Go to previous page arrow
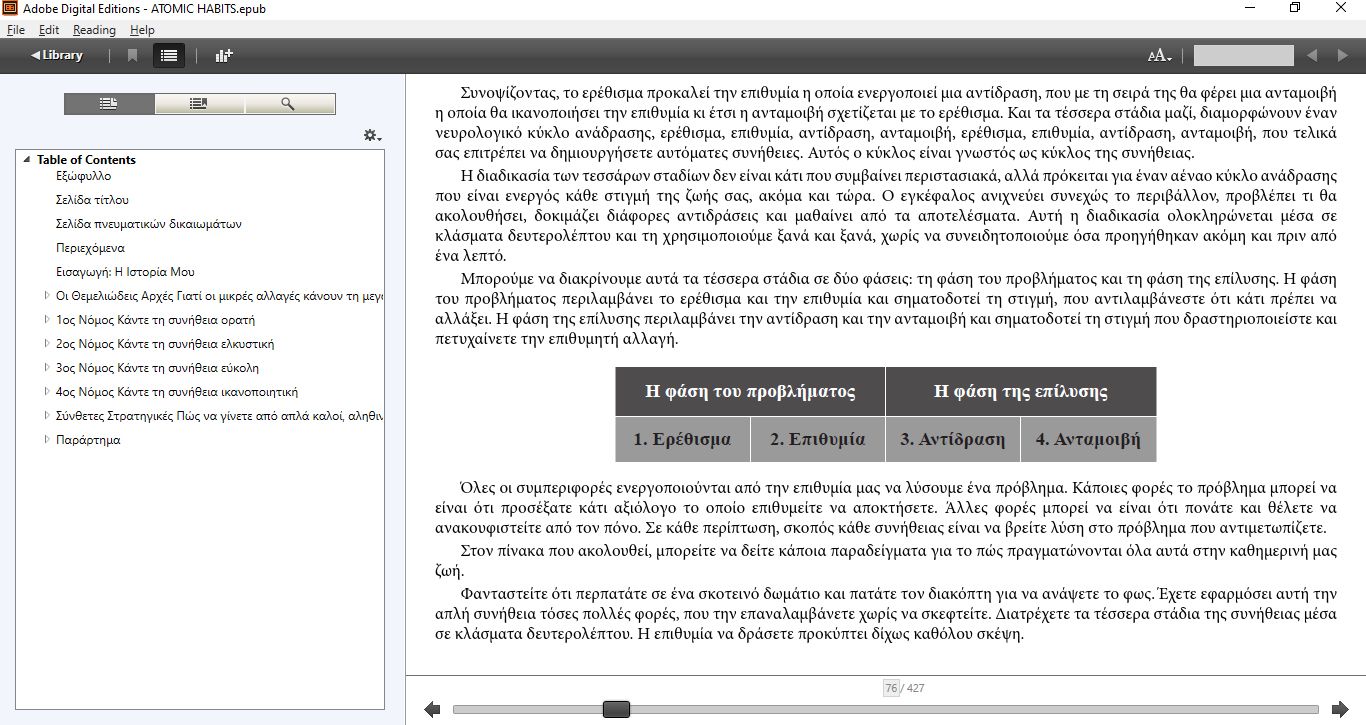The height and width of the screenshot is (725, 1366). point(432,709)
